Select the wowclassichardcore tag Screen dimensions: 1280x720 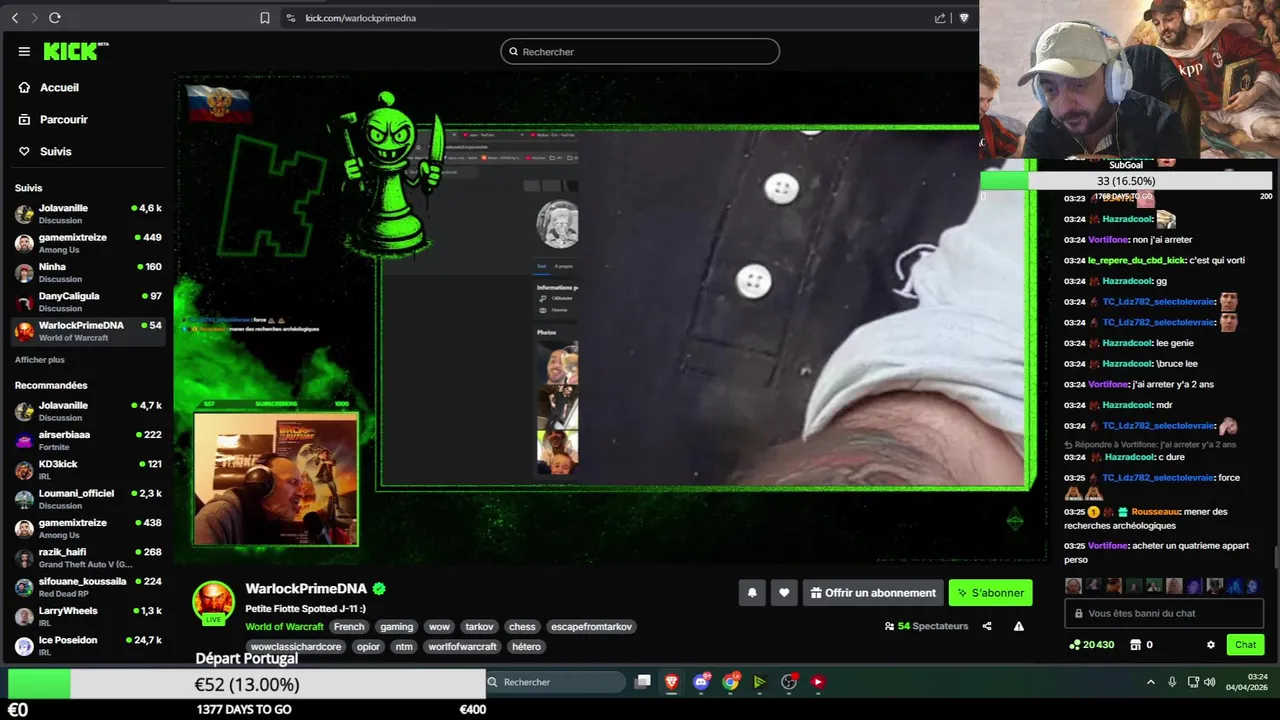point(296,647)
